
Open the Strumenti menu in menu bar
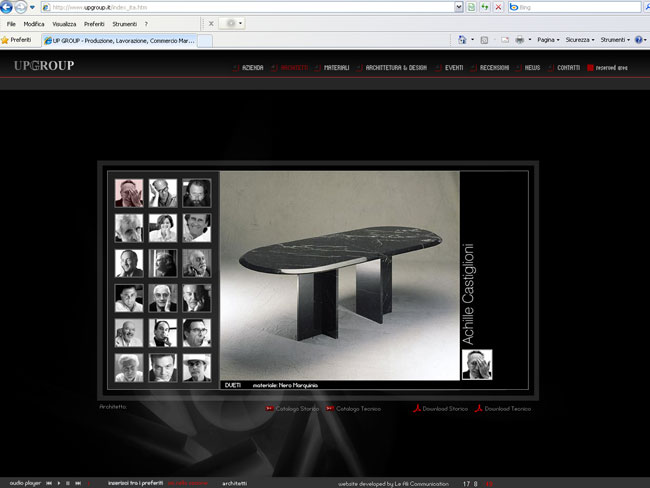coord(124,24)
